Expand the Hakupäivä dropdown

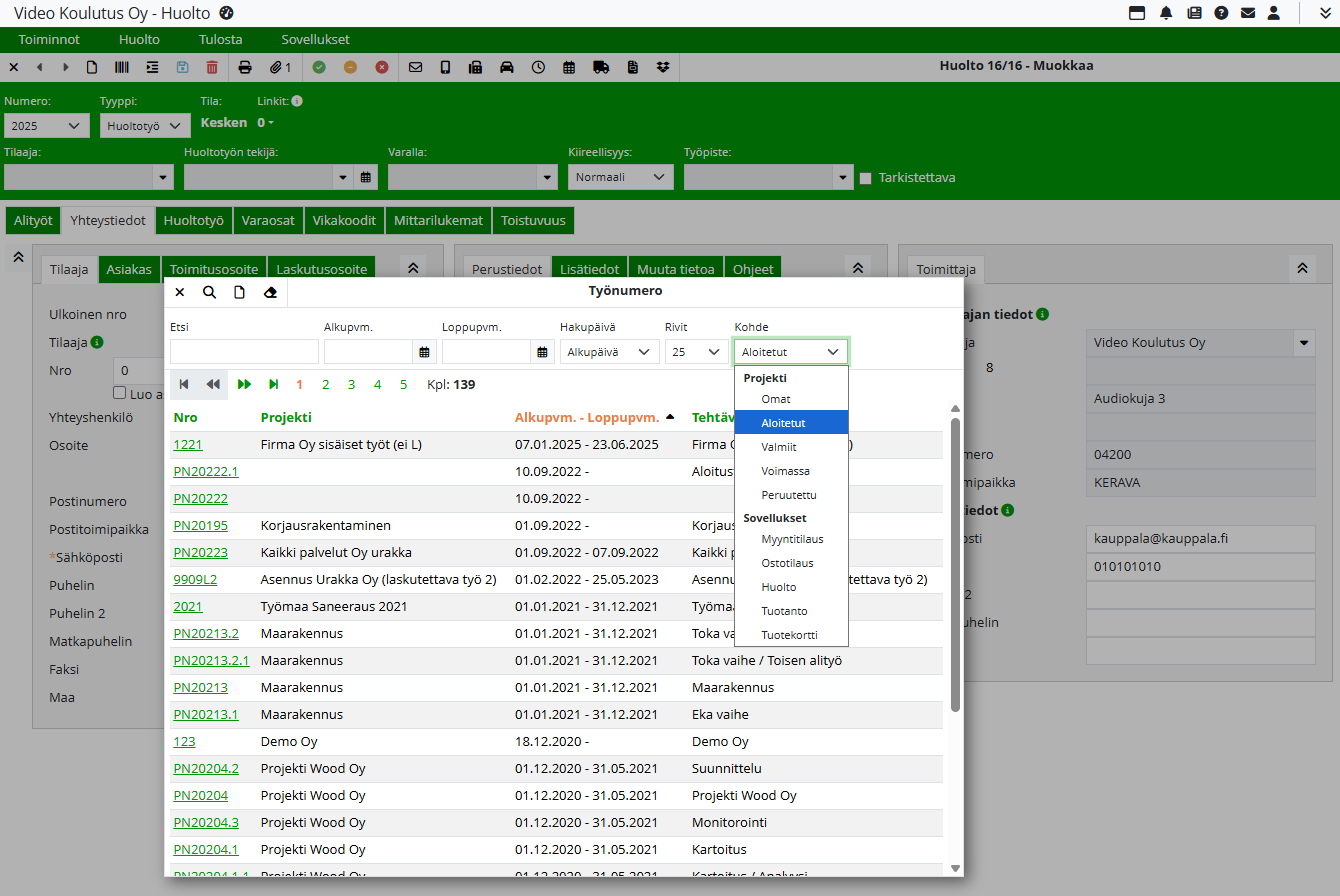point(608,352)
